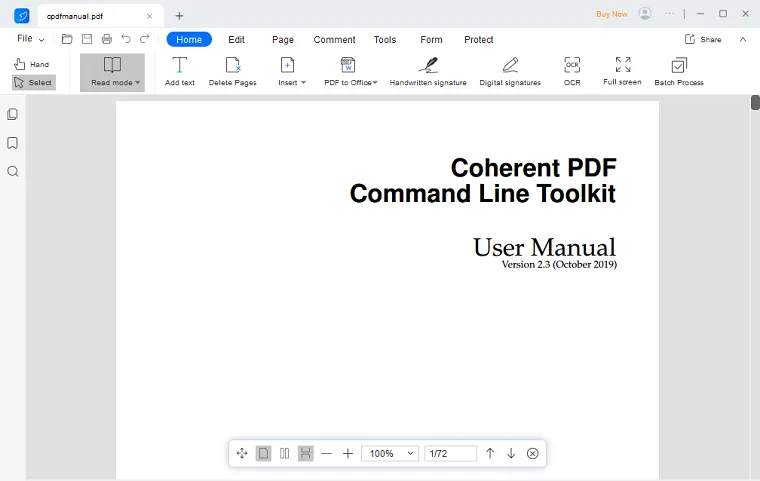Open the Protect tab
760x481 pixels.
(x=478, y=39)
